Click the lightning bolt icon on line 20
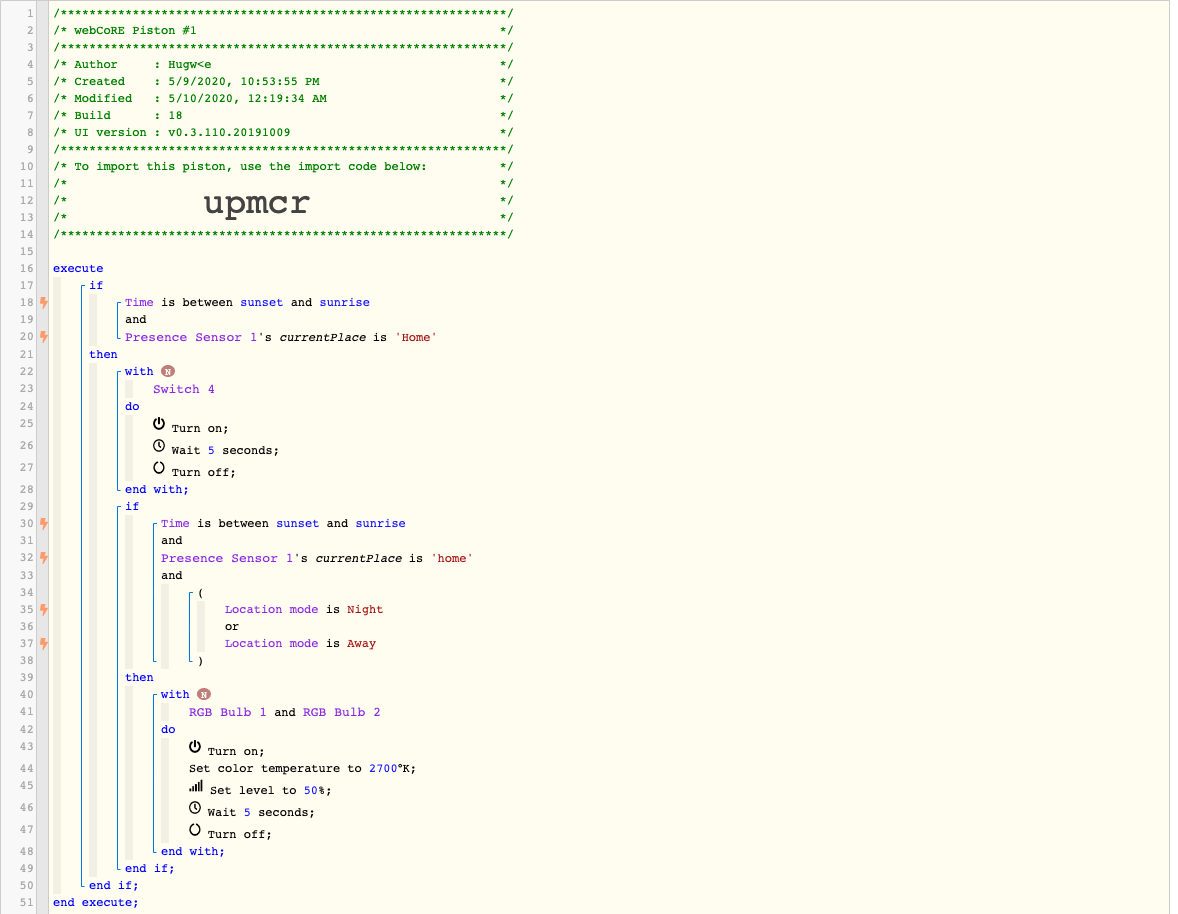The width and height of the screenshot is (1178, 914). pos(44,336)
